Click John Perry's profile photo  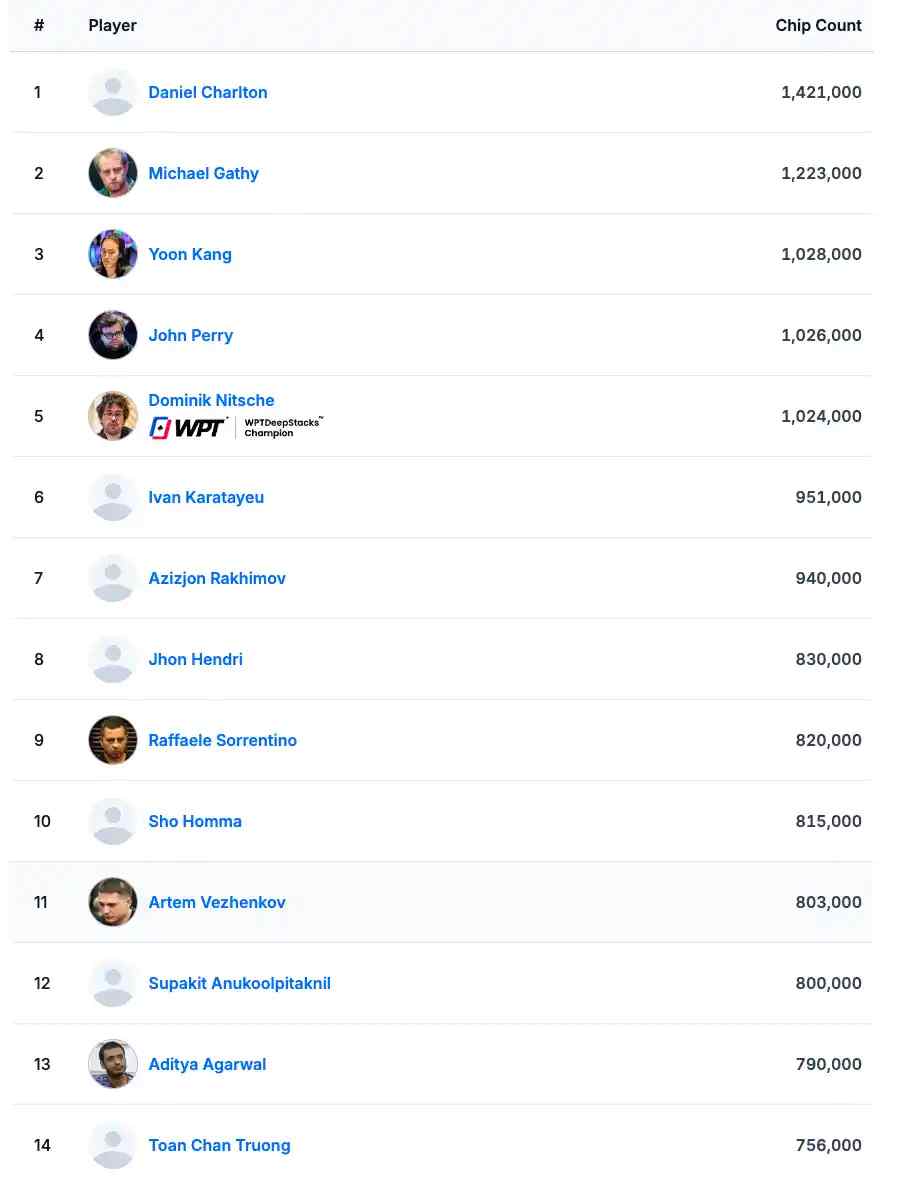point(113,335)
